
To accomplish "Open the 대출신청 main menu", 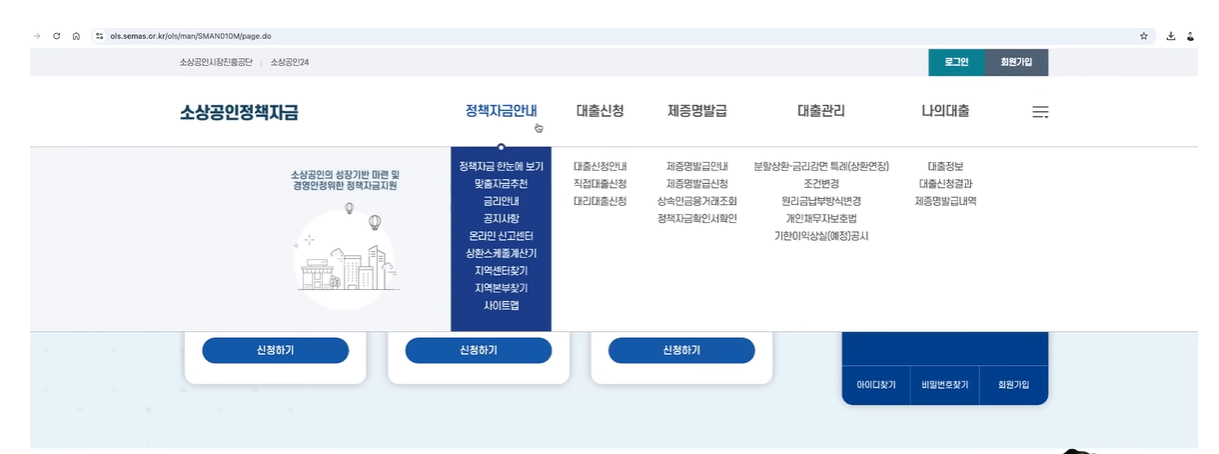I will coord(600,111).
